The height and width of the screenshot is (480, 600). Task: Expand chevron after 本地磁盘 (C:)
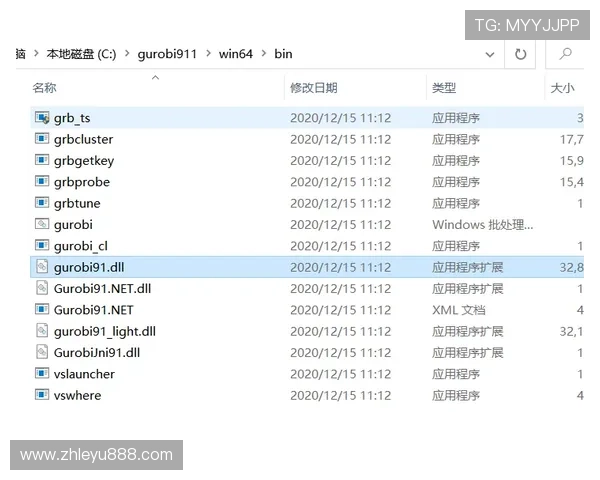pyautogui.click(x=127, y=54)
